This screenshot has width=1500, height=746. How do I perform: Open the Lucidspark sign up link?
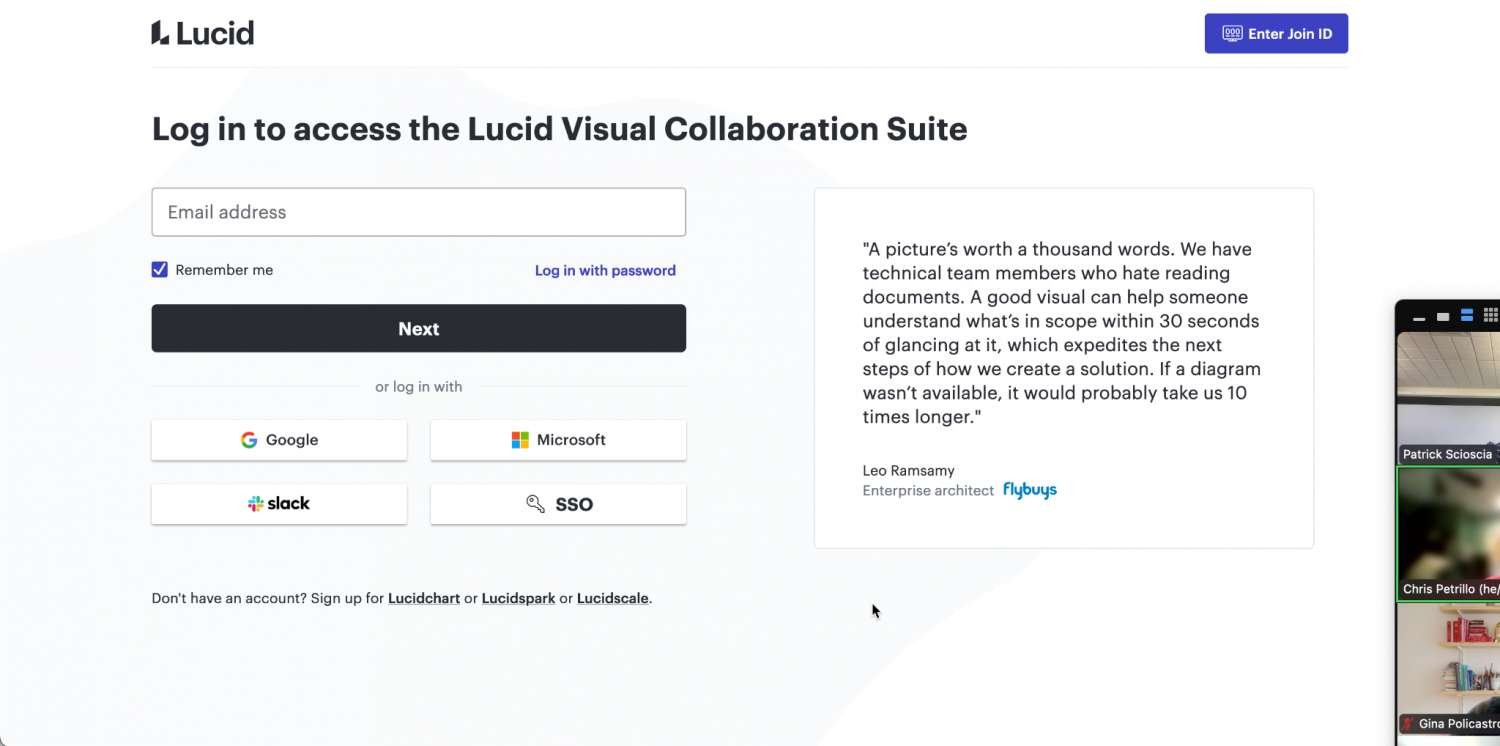518,598
